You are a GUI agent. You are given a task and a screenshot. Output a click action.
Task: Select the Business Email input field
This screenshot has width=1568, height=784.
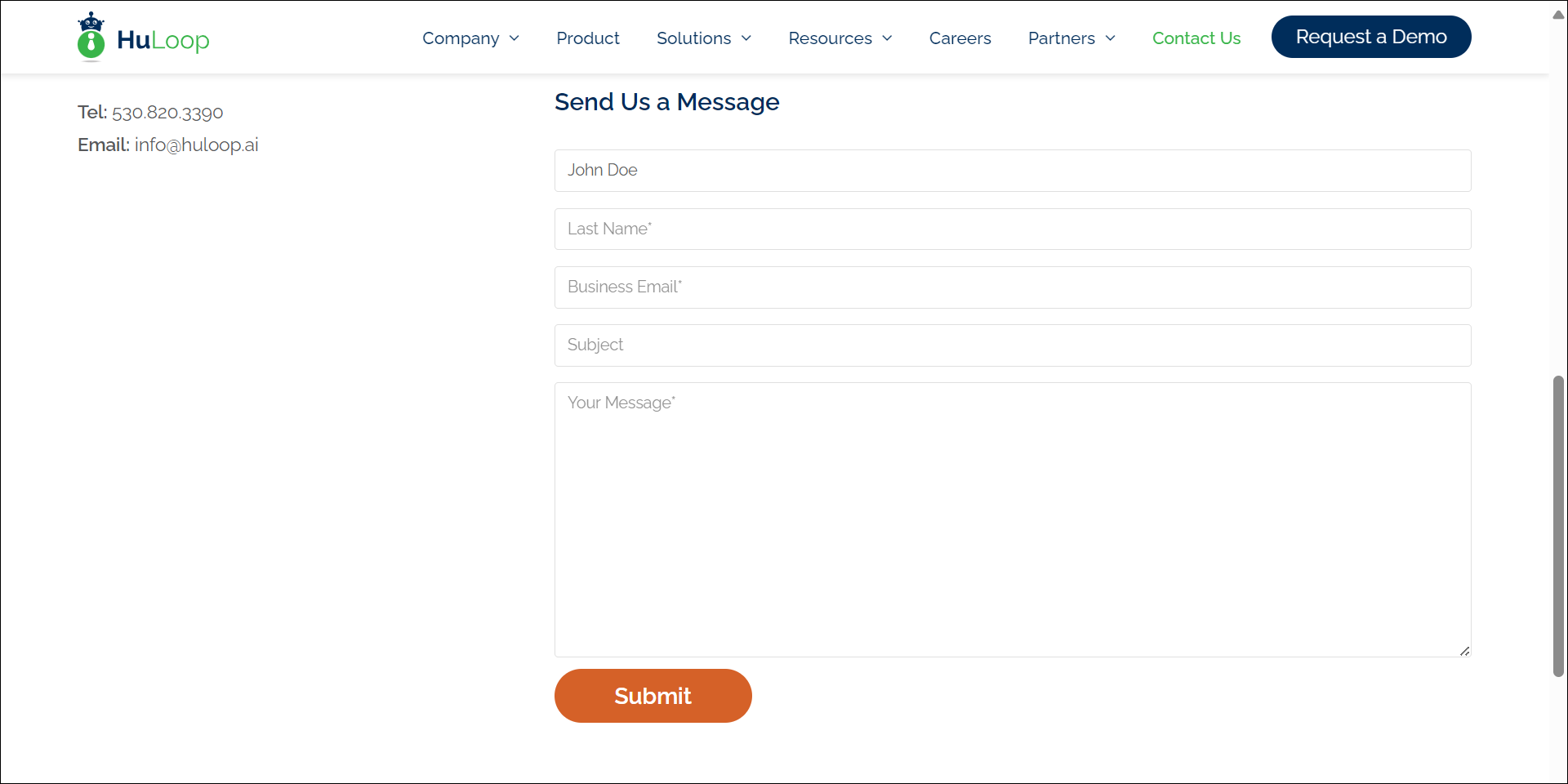(1012, 287)
